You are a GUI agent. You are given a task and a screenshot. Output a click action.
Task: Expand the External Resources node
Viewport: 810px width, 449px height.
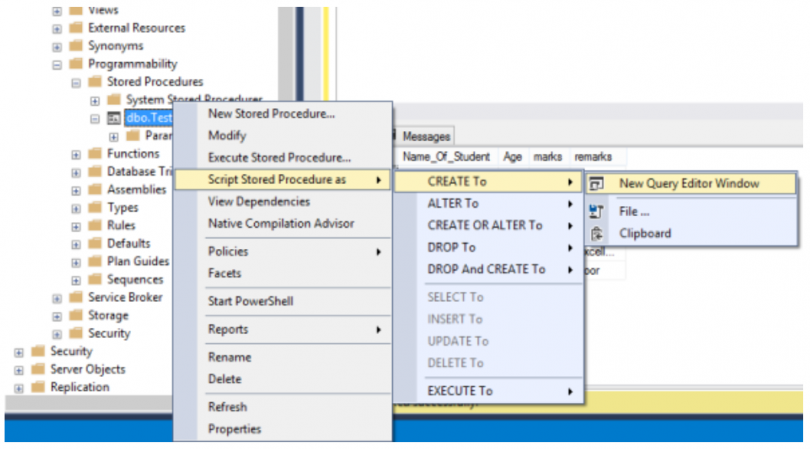tap(58, 28)
